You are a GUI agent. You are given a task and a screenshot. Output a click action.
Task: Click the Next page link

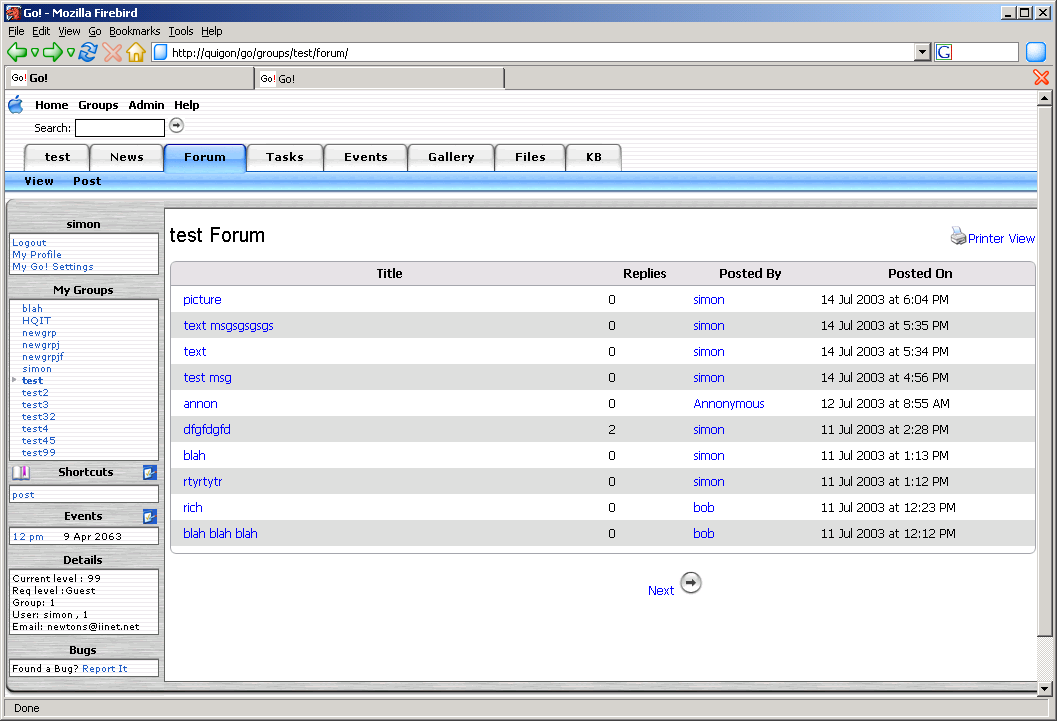(x=661, y=590)
